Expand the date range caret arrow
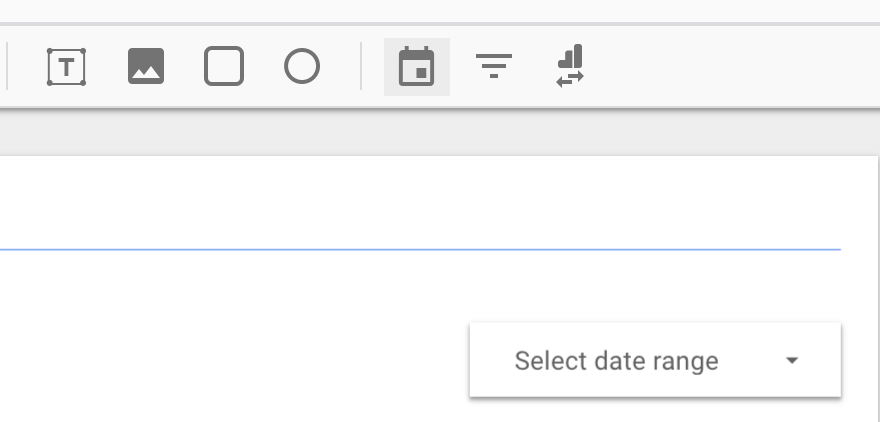Image resolution: width=880 pixels, height=422 pixels. (x=792, y=360)
